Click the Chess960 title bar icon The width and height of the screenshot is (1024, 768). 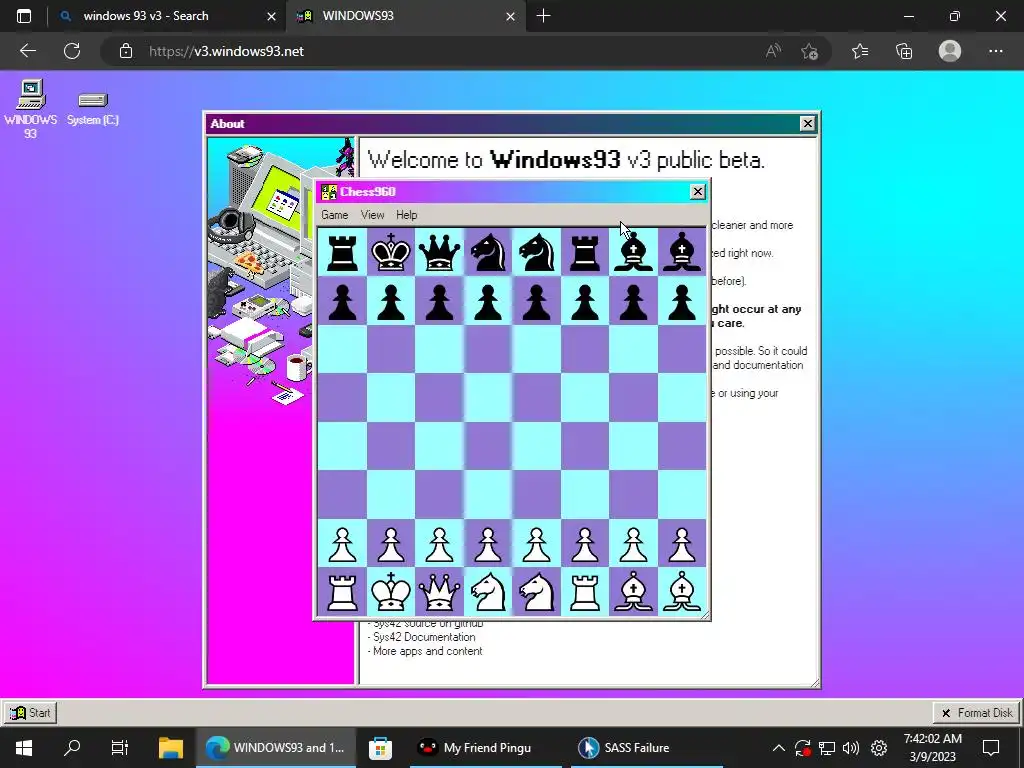(328, 191)
